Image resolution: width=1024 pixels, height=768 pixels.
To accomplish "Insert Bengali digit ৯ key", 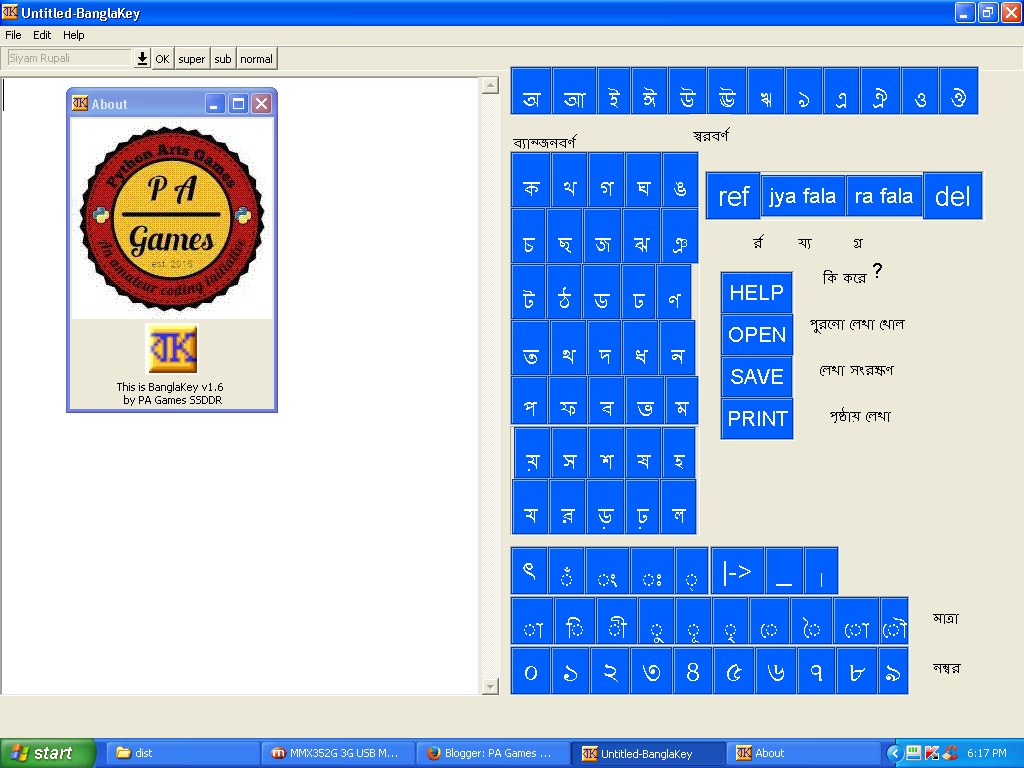I will (x=892, y=671).
